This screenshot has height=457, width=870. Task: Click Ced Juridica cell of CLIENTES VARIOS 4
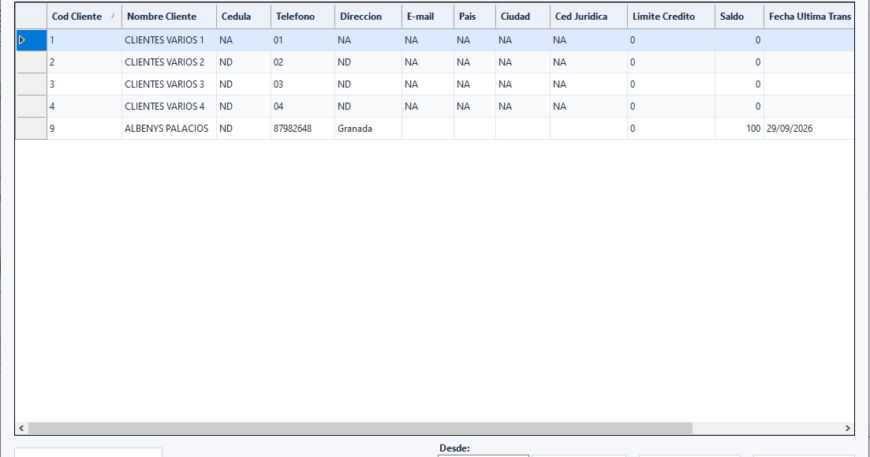[x=589, y=106]
